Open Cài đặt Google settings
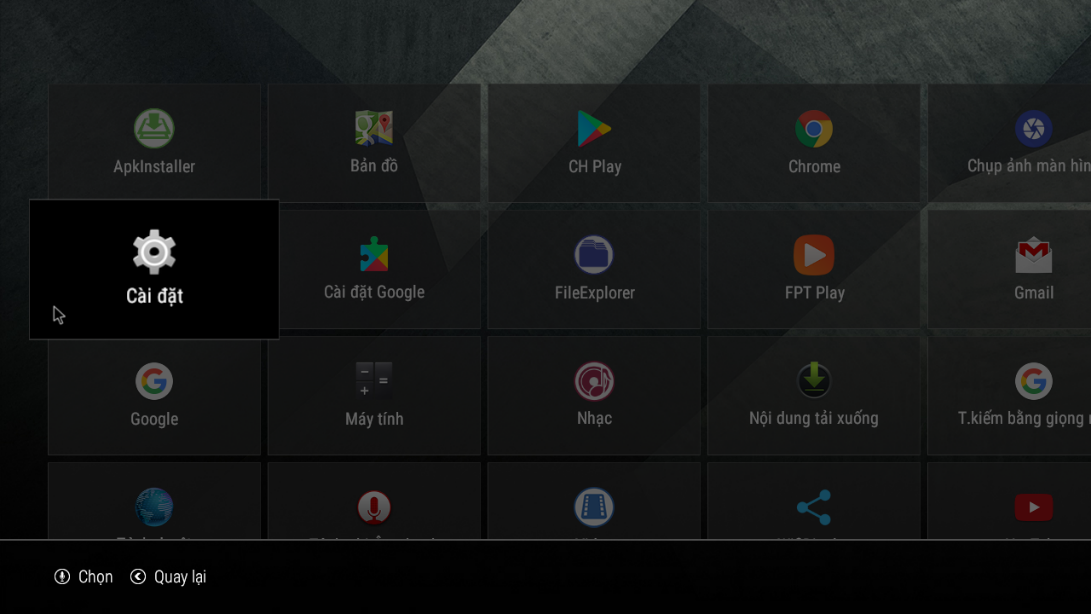The image size is (1091, 614). (x=374, y=269)
